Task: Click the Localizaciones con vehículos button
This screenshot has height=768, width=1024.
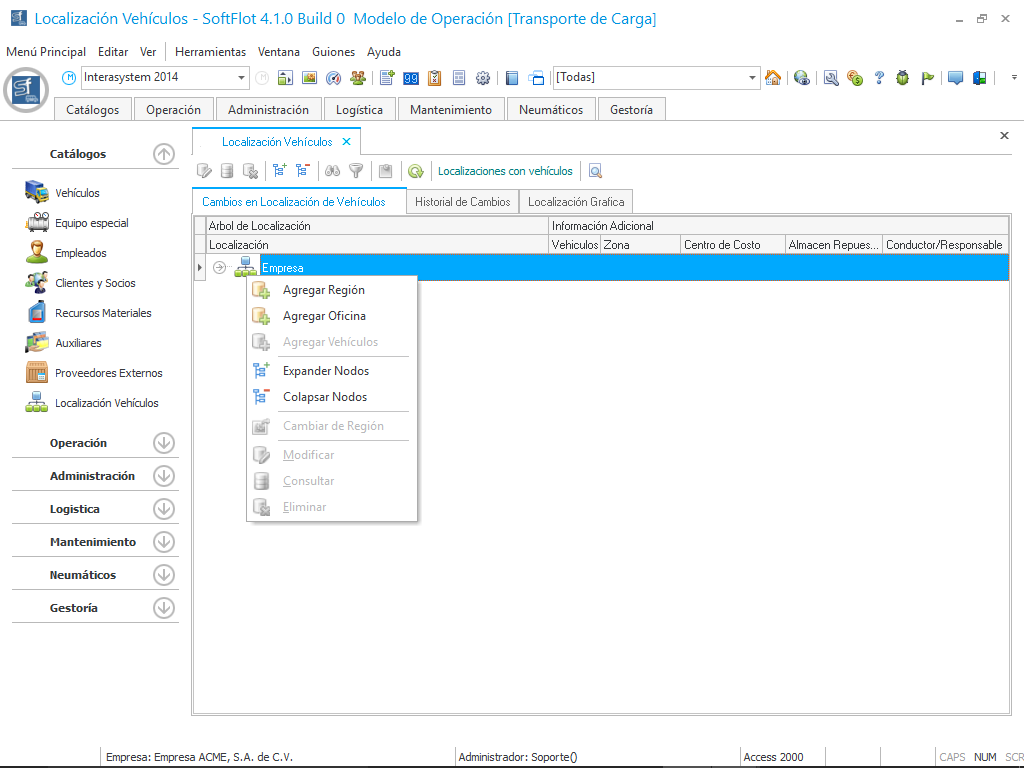Action: 505,171
